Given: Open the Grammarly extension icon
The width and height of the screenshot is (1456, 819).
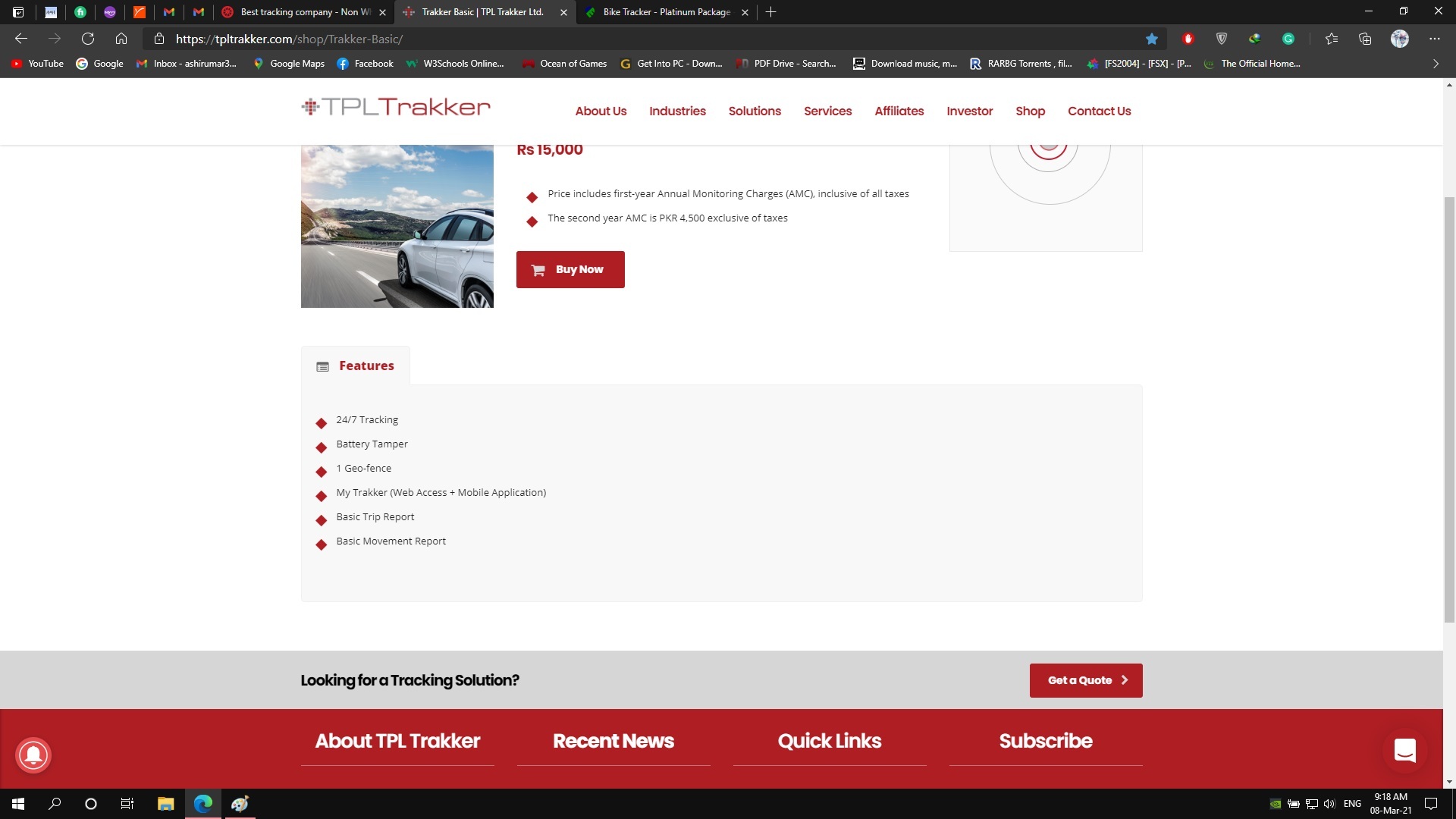Looking at the screenshot, I should [x=1288, y=39].
